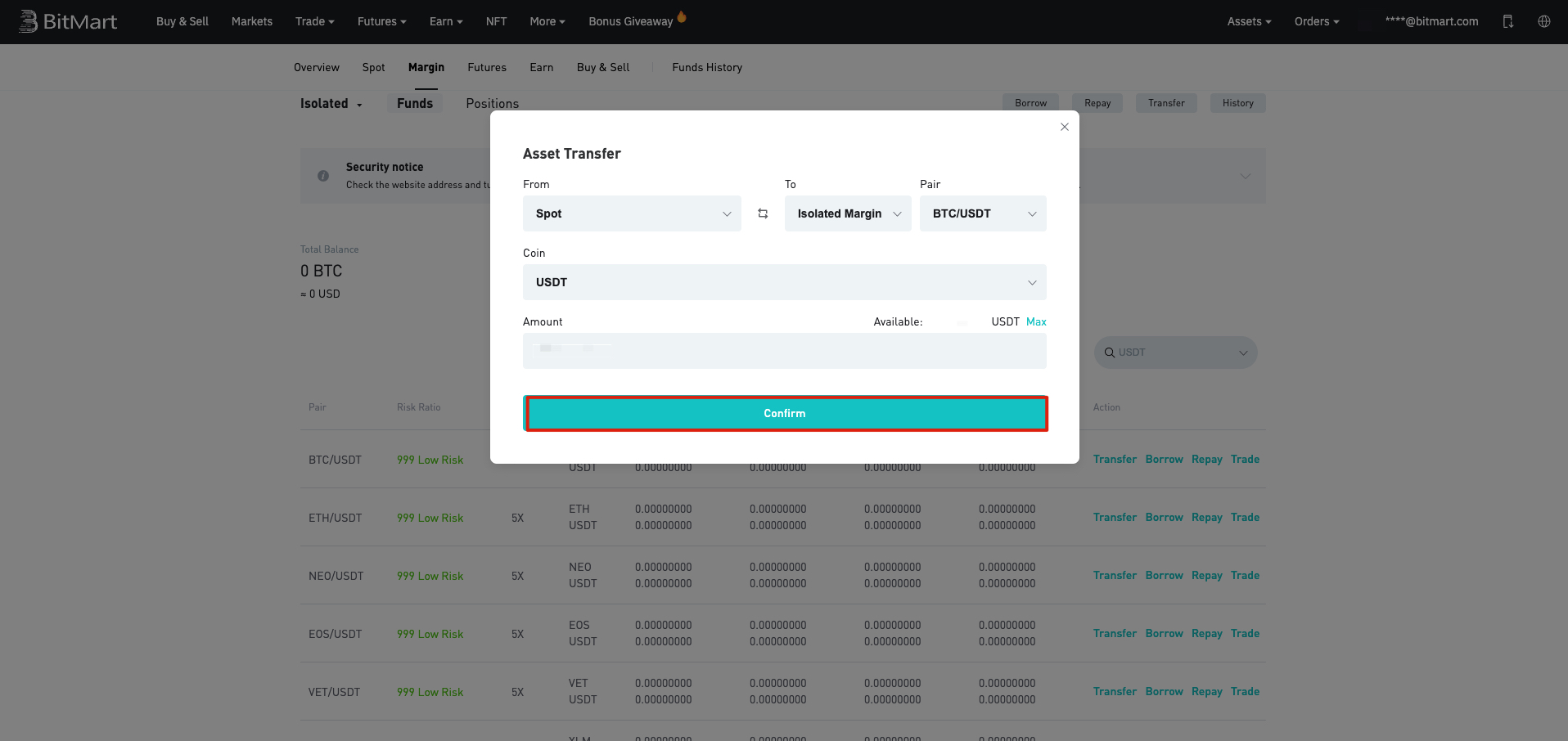Switch to the Earn assets tab
Viewport: 1568px width, 741px height.
pos(542,67)
